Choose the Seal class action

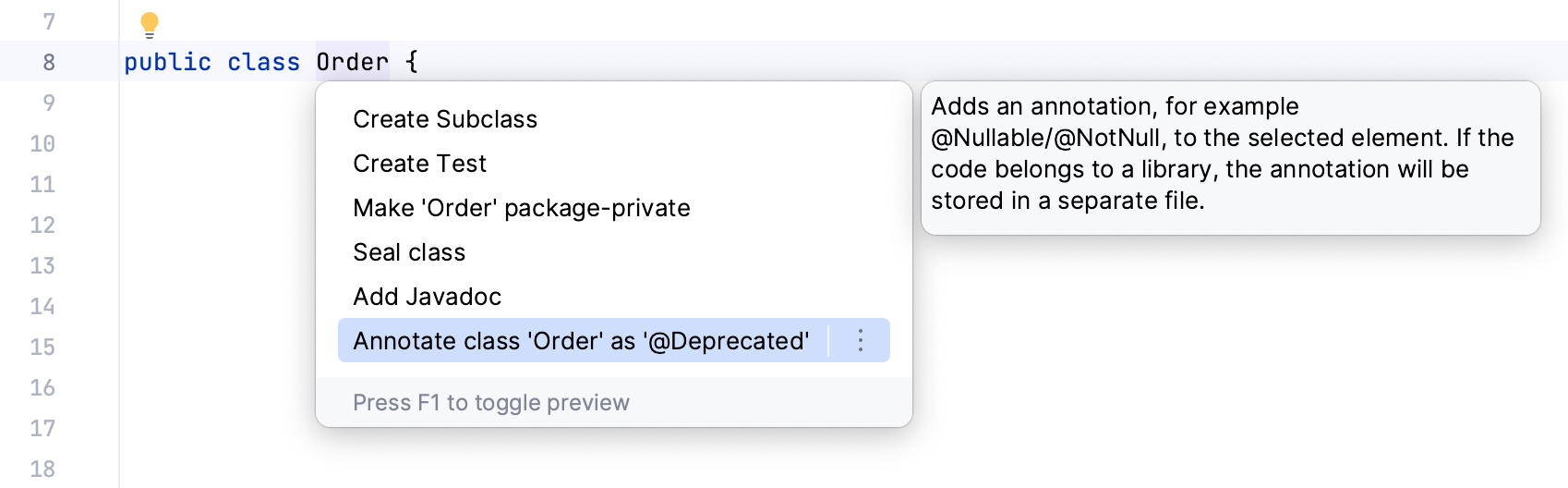point(409,252)
